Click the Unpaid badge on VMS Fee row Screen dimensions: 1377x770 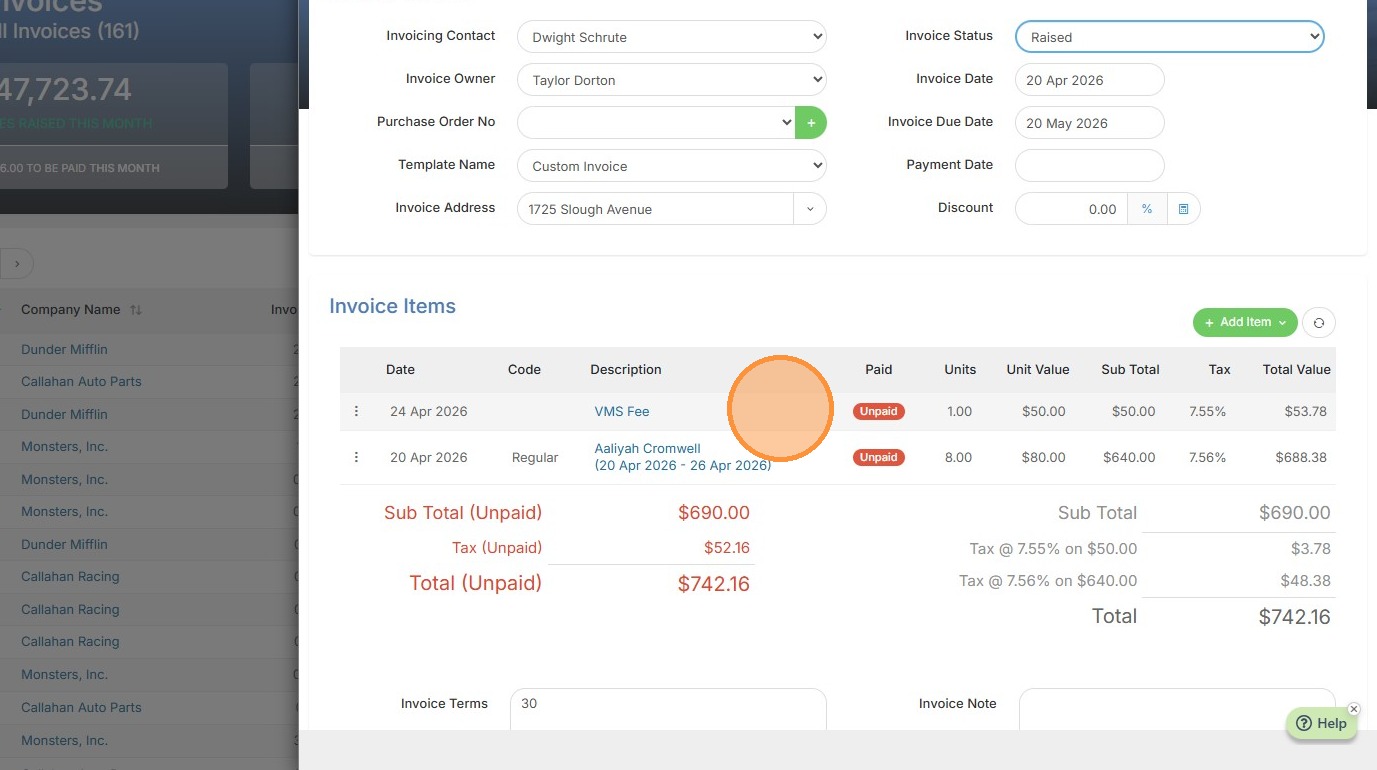[879, 411]
